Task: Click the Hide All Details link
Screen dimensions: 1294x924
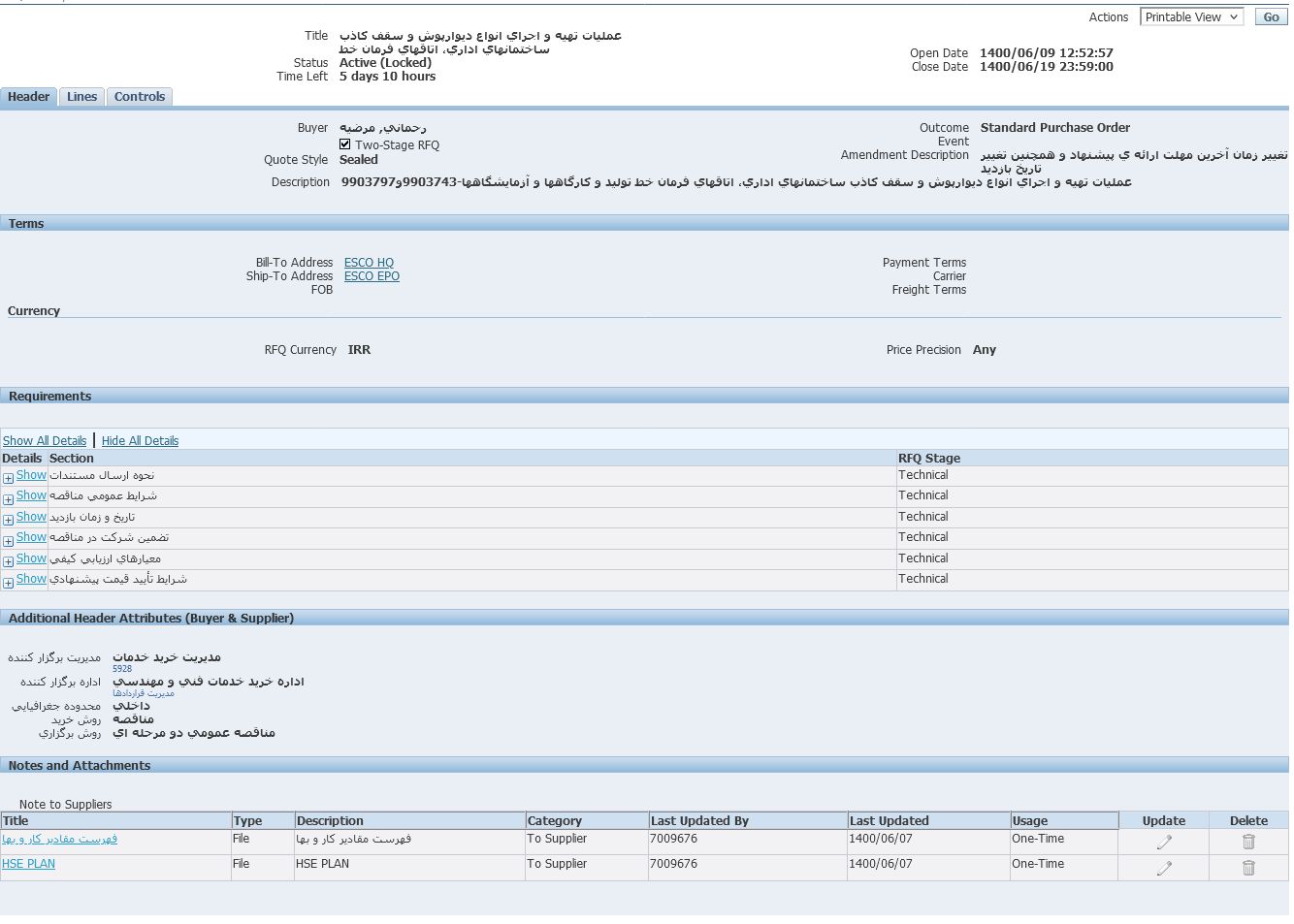Action: coord(140,441)
